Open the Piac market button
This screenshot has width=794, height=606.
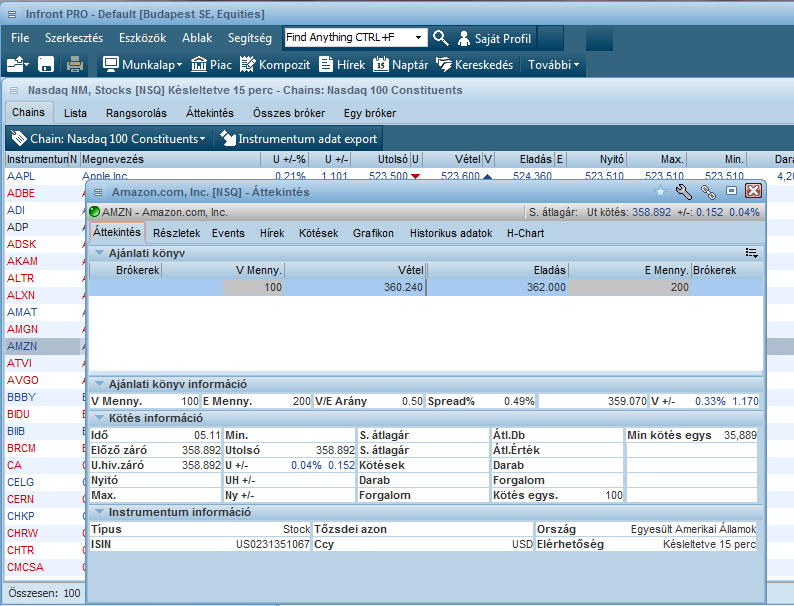[212, 65]
